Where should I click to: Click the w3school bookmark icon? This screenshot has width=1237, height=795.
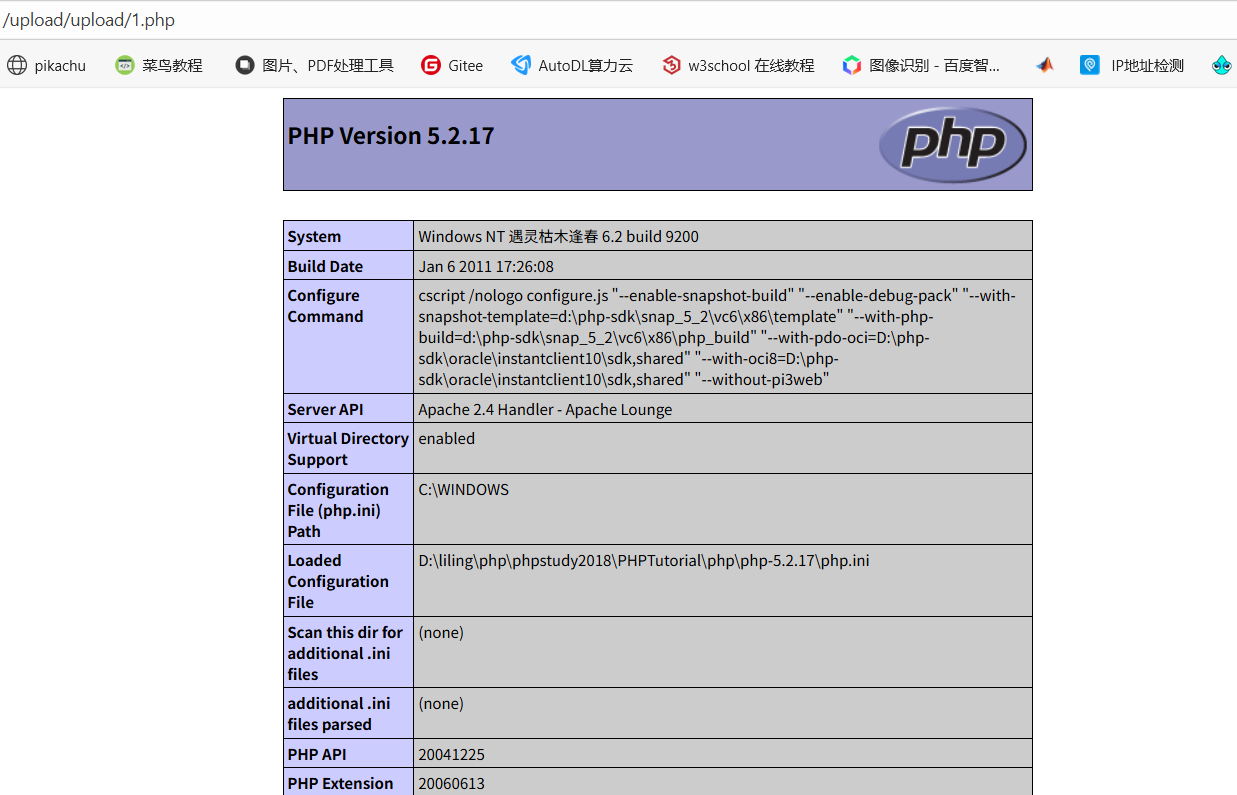[x=671, y=65]
